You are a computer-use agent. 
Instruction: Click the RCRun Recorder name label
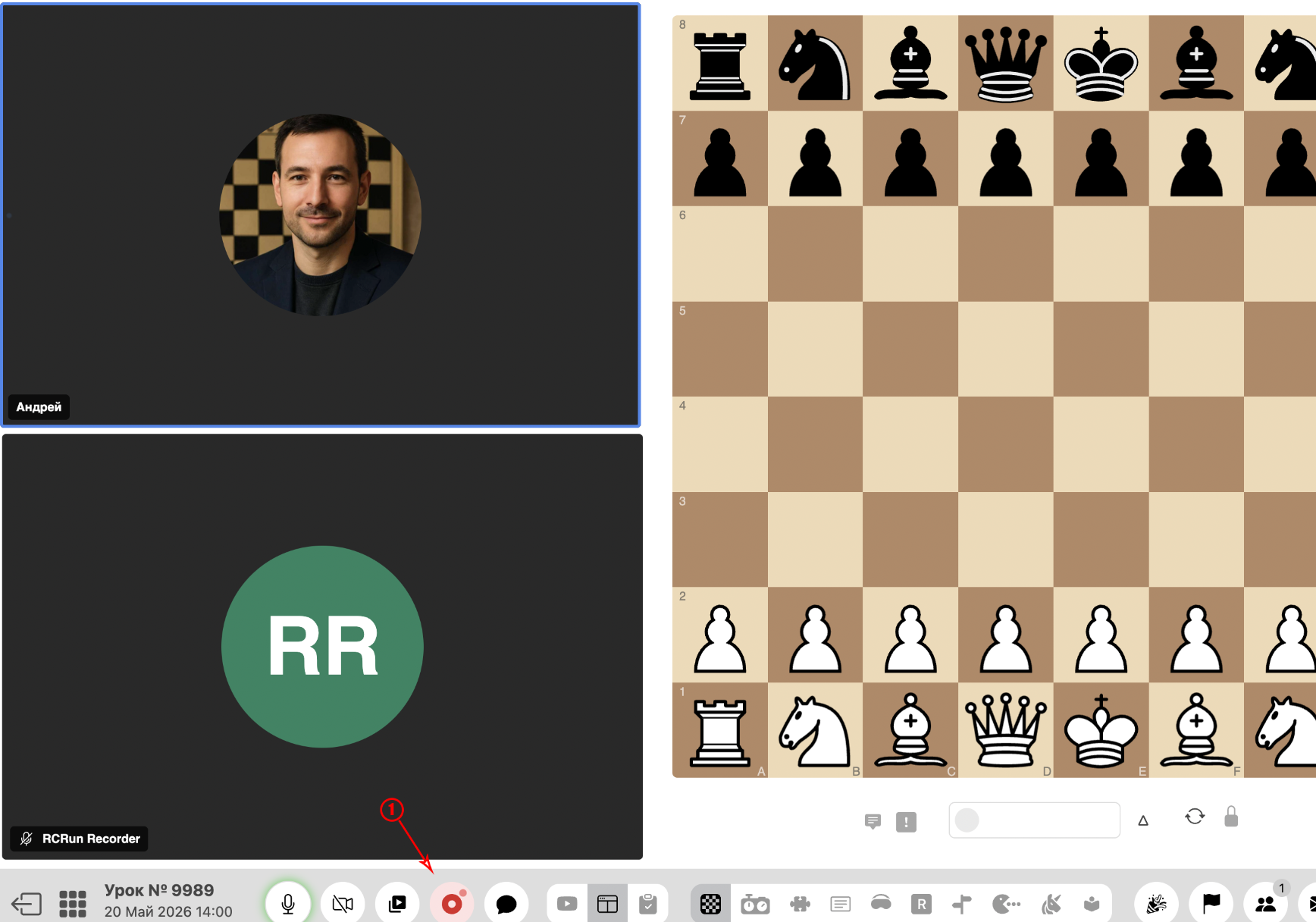click(x=79, y=839)
